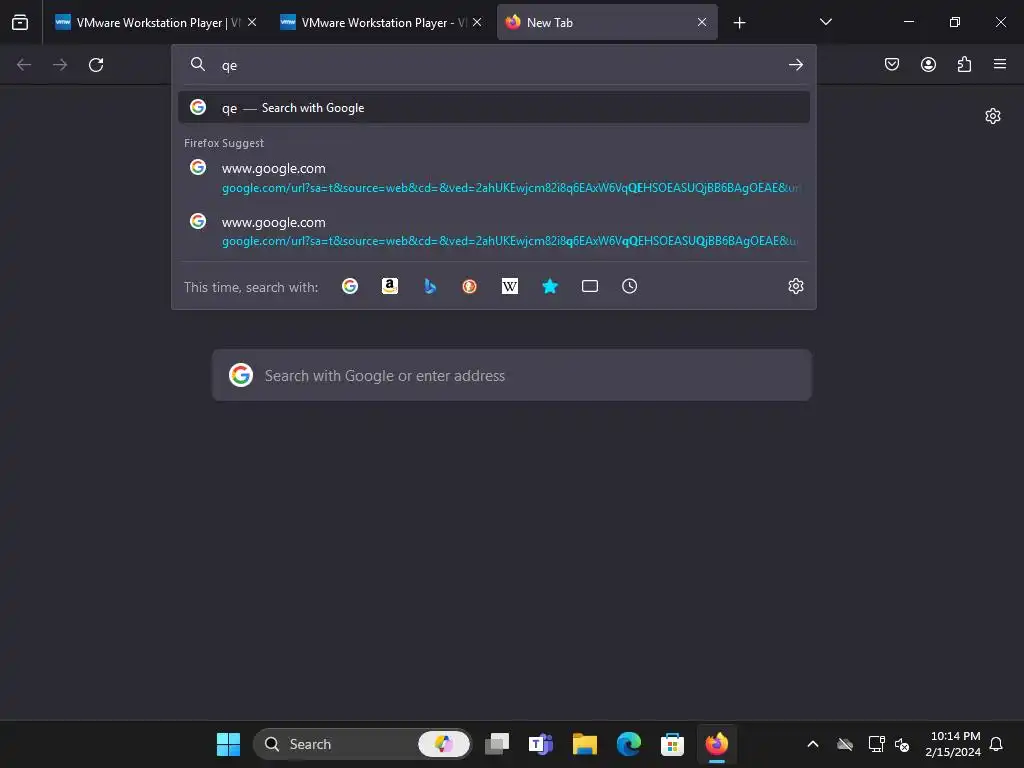The width and height of the screenshot is (1024, 768).
Task: Open a new tab with plus button
Action: point(739,23)
